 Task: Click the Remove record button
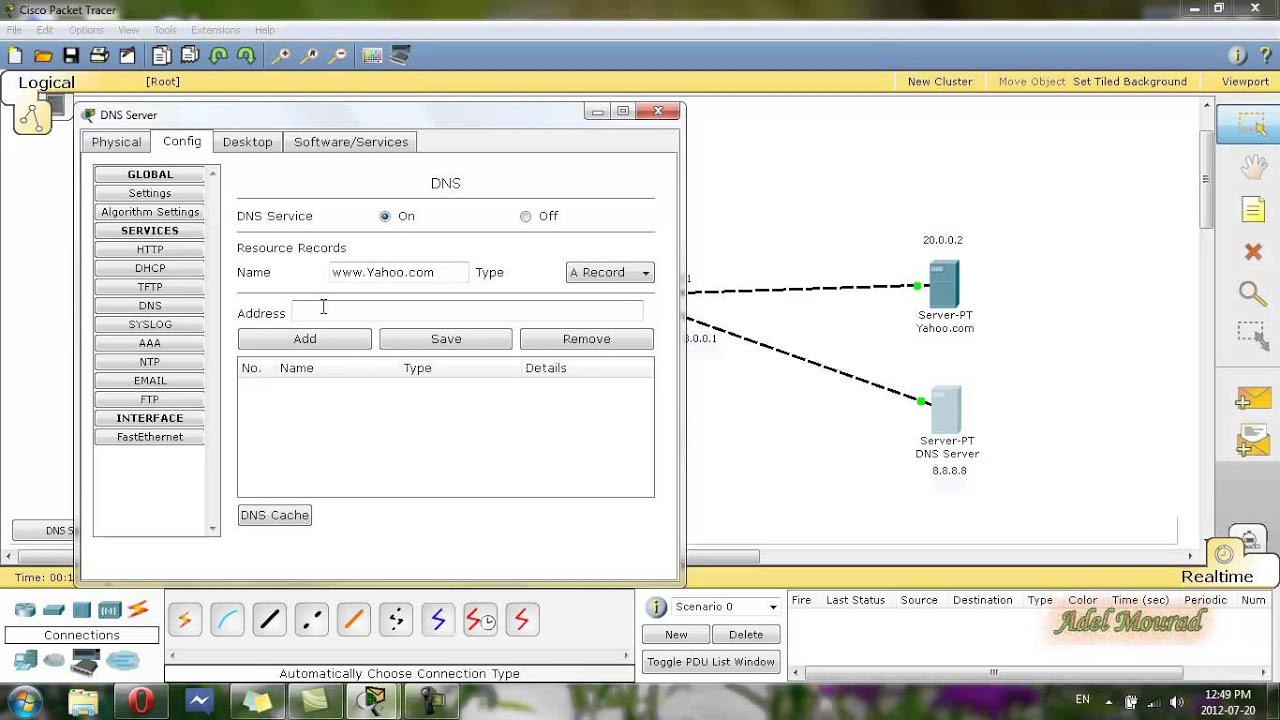(x=587, y=339)
